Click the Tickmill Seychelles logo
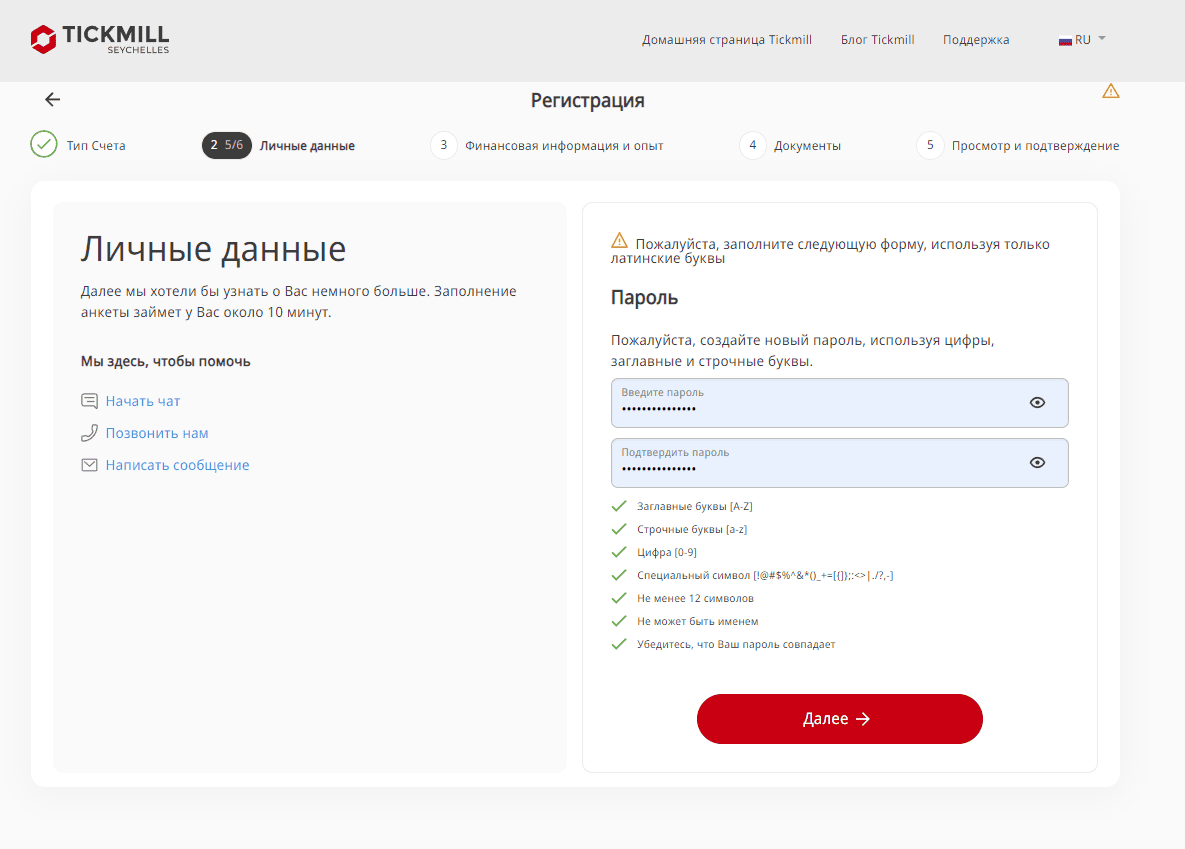1185x849 pixels. [x=100, y=39]
